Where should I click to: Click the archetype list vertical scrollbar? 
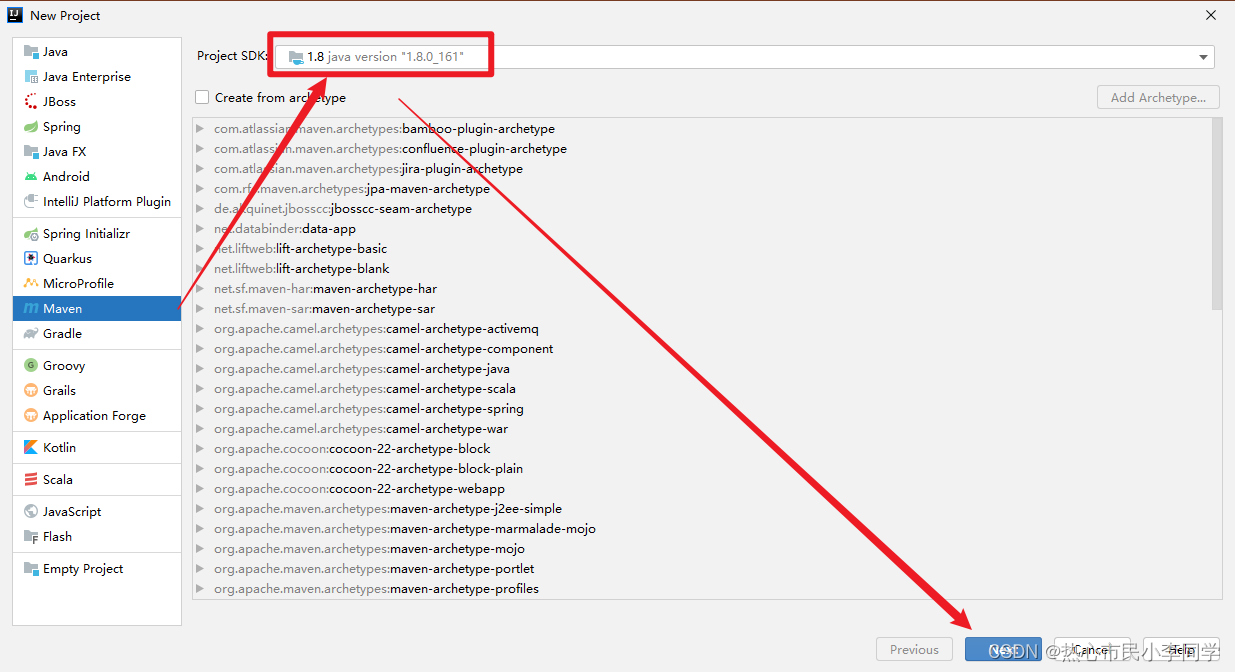click(x=1216, y=214)
